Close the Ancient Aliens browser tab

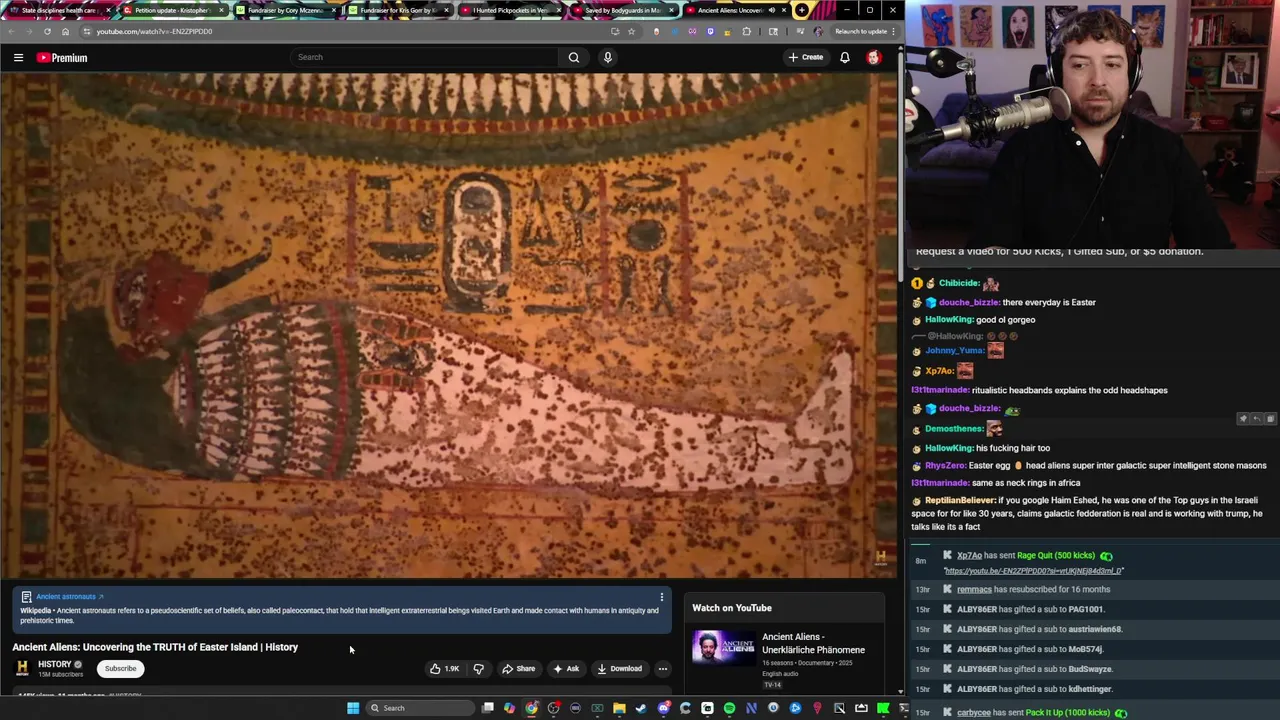pos(784,10)
